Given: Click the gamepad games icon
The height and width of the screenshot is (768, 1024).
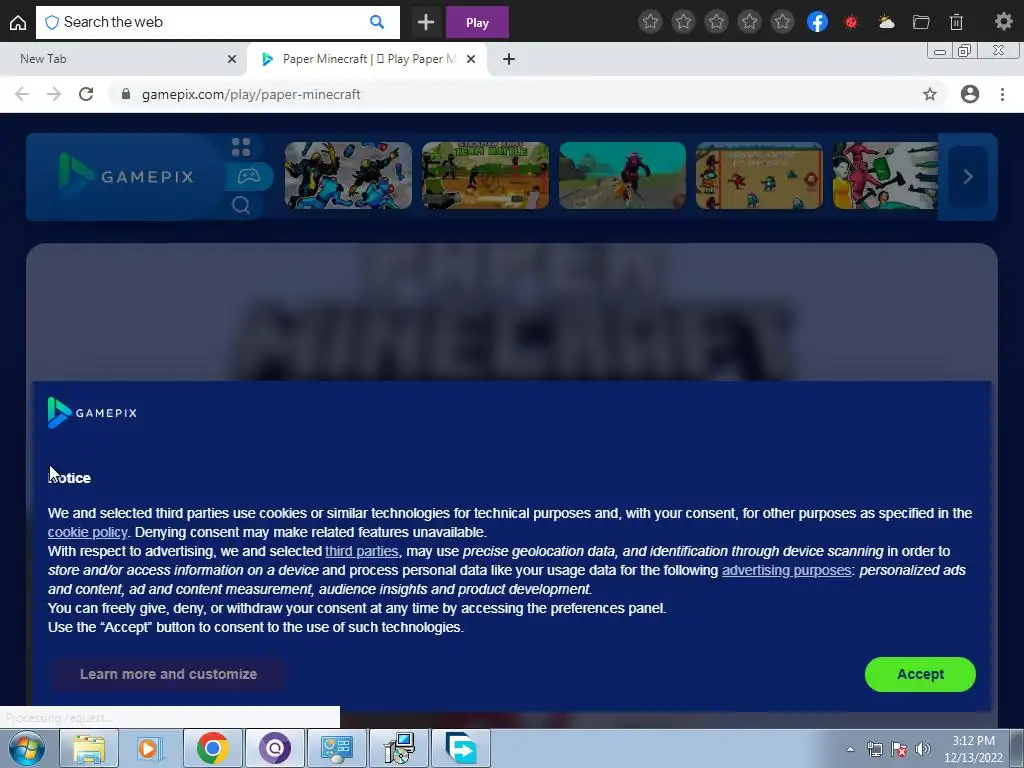Looking at the screenshot, I should [x=249, y=176].
